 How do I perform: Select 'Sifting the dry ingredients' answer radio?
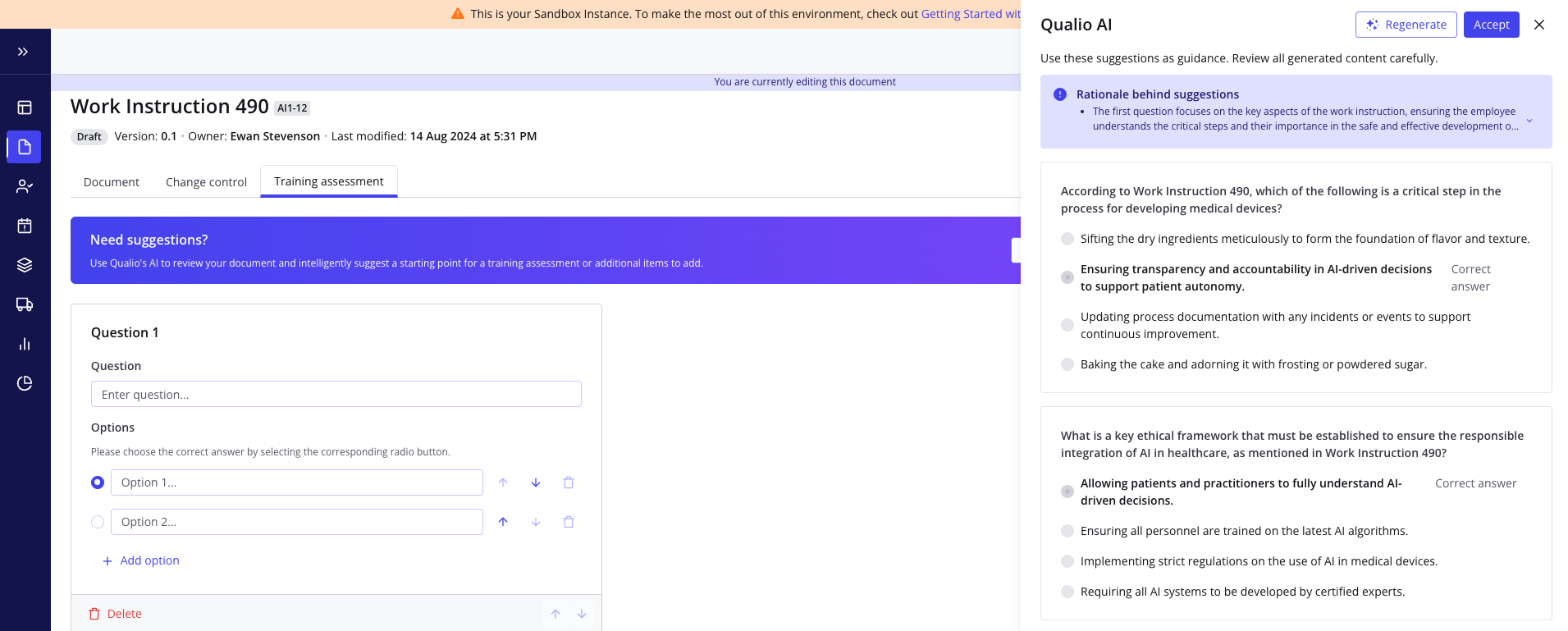click(x=1067, y=239)
